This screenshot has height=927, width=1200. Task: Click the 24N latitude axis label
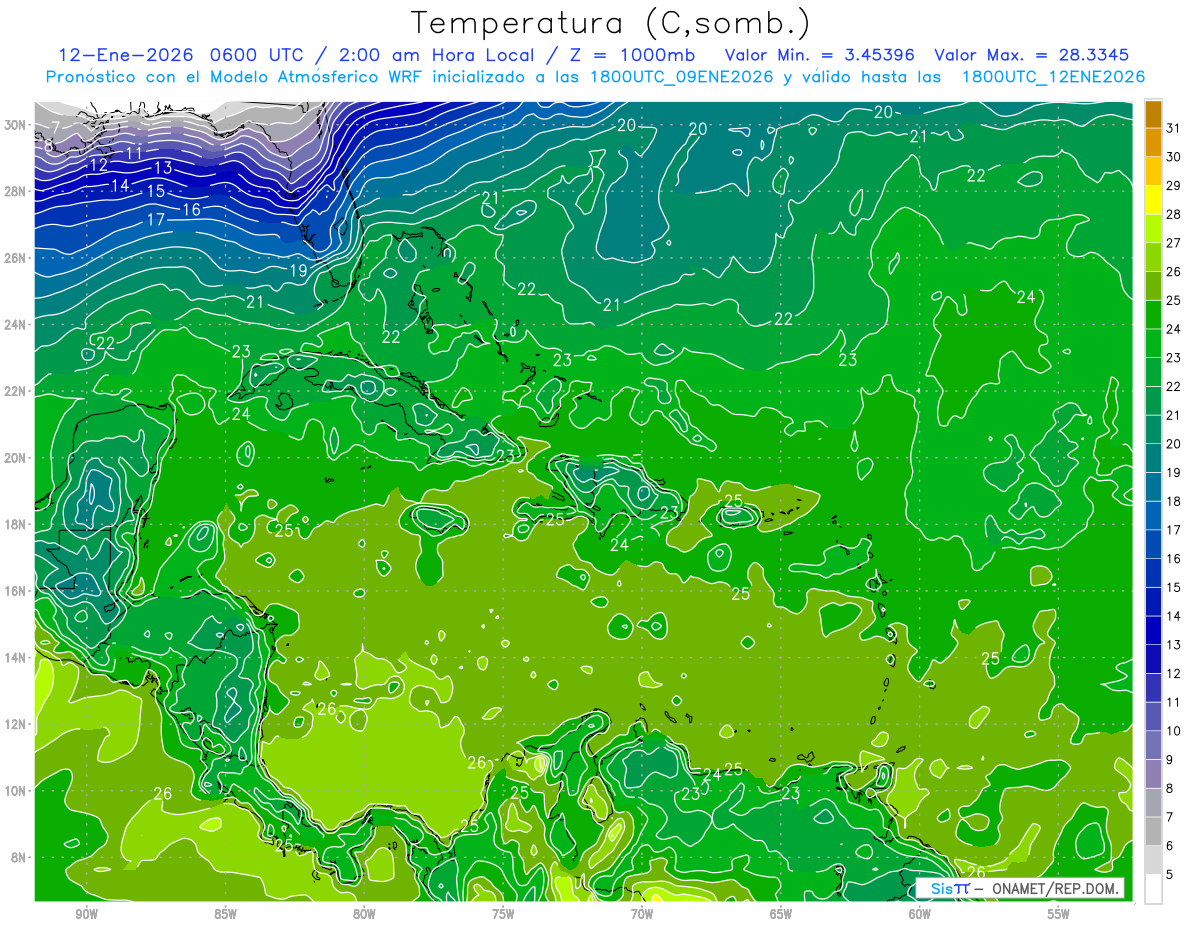[17, 324]
